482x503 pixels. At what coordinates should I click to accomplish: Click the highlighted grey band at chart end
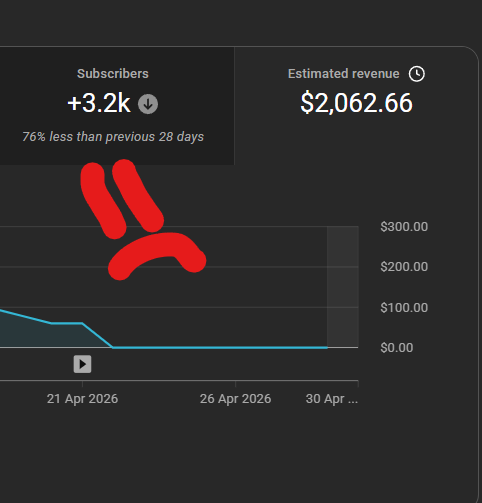(x=343, y=287)
